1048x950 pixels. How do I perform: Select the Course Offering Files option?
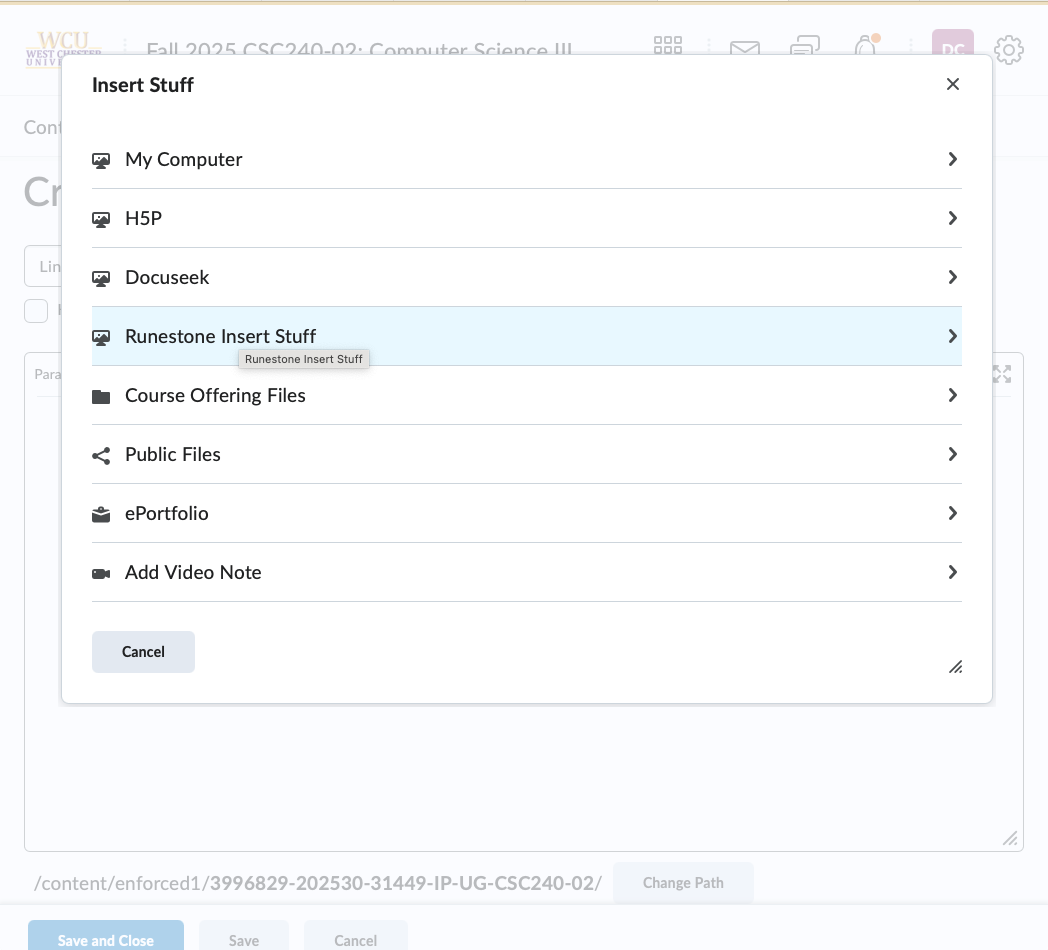point(215,395)
